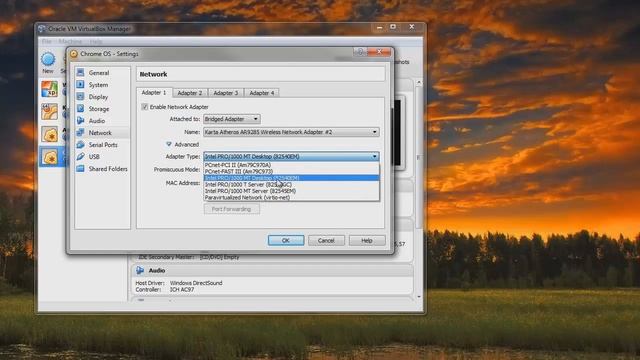Select the third virtual machine in list
This screenshot has width=640, height=360.
tap(49, 134)
